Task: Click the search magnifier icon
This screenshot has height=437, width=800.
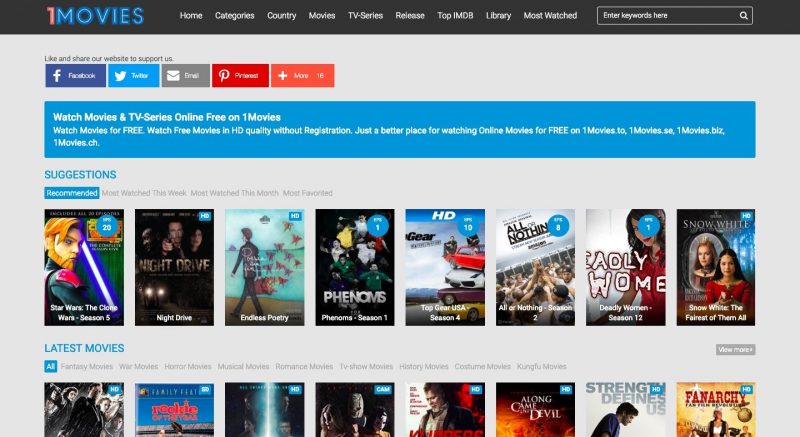Action: [744, 16]
